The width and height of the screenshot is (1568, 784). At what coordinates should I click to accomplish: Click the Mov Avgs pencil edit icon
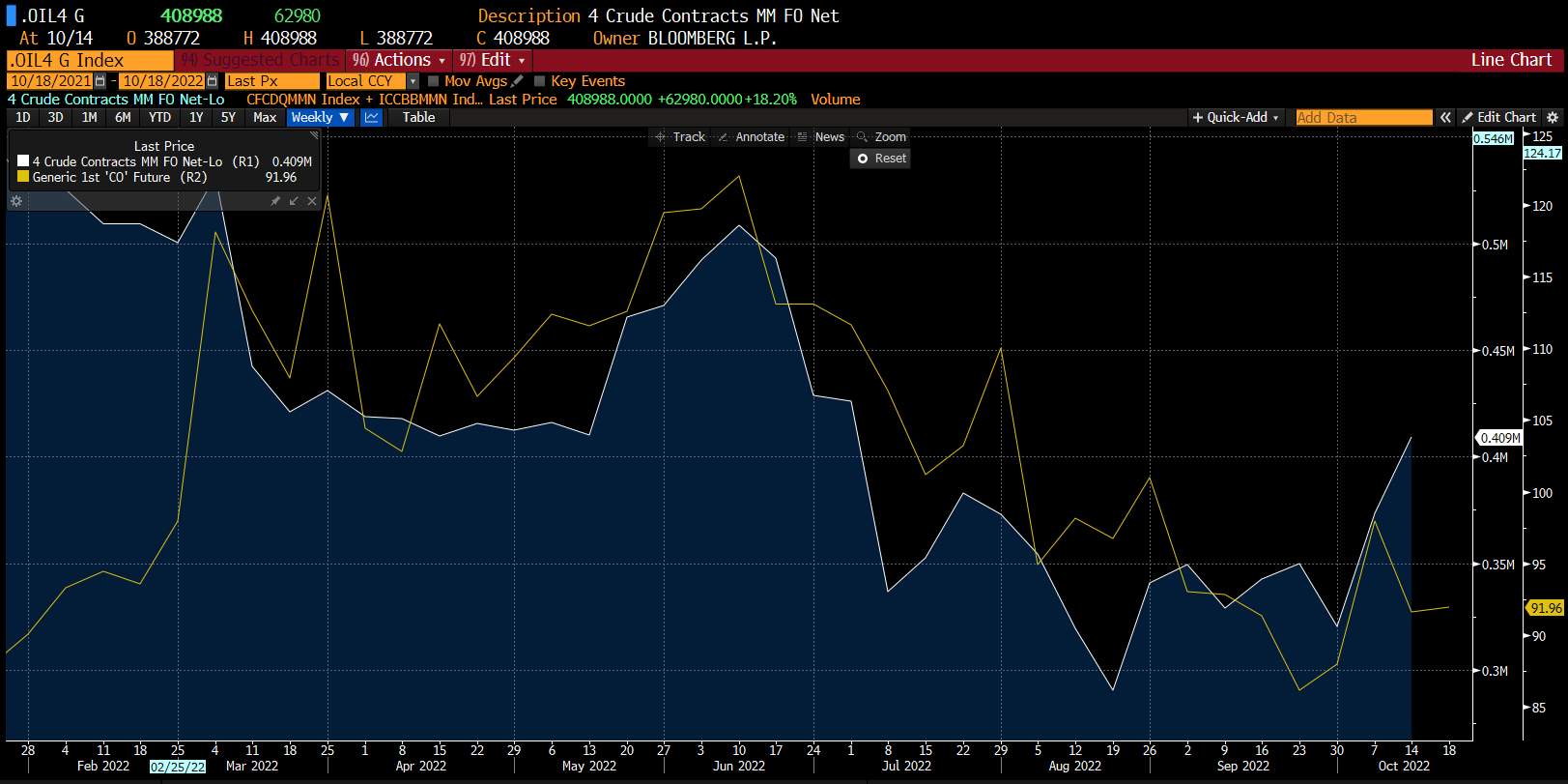517,81
